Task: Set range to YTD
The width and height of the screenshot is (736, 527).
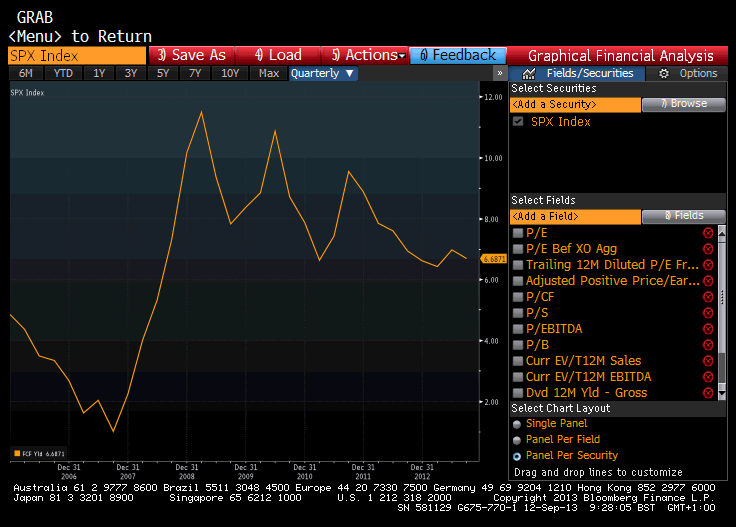Action: 63,73
